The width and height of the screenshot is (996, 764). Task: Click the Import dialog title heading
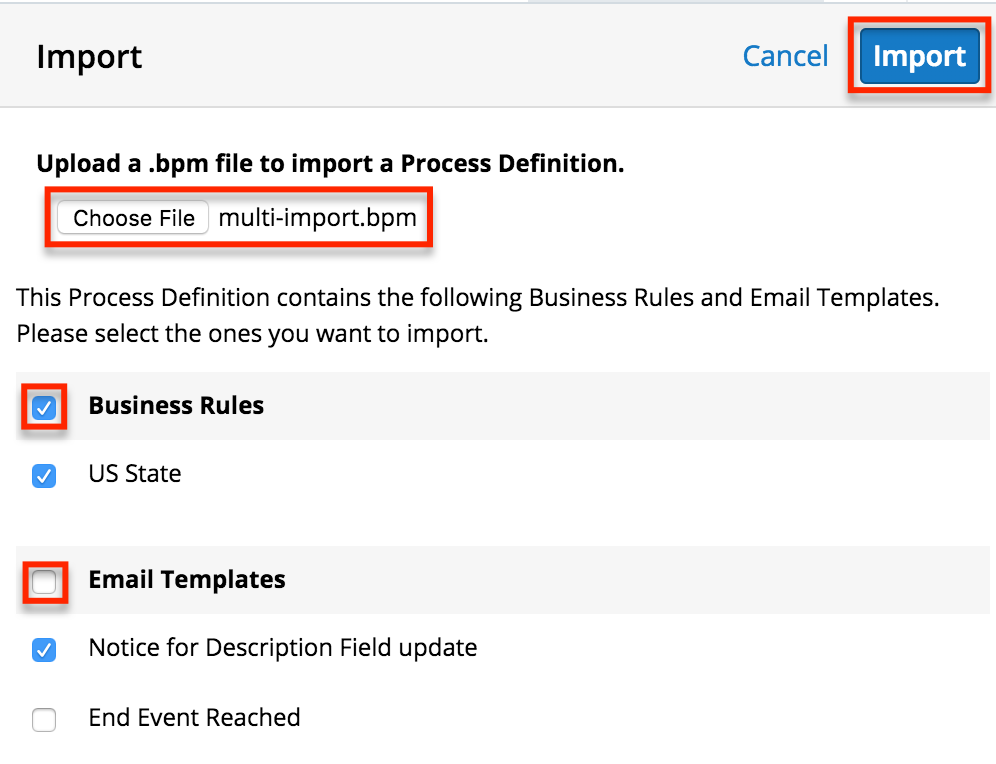(89, 57)
